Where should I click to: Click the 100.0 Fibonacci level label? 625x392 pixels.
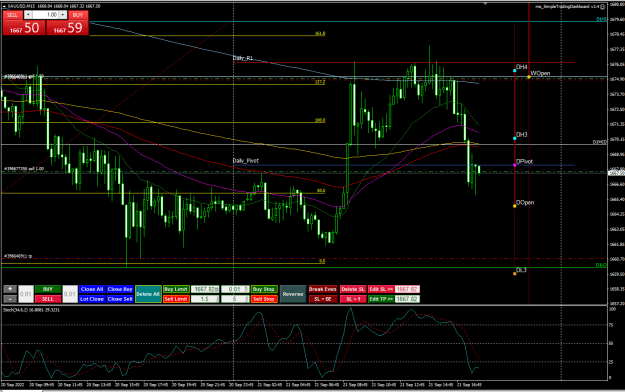click(320, 120)
